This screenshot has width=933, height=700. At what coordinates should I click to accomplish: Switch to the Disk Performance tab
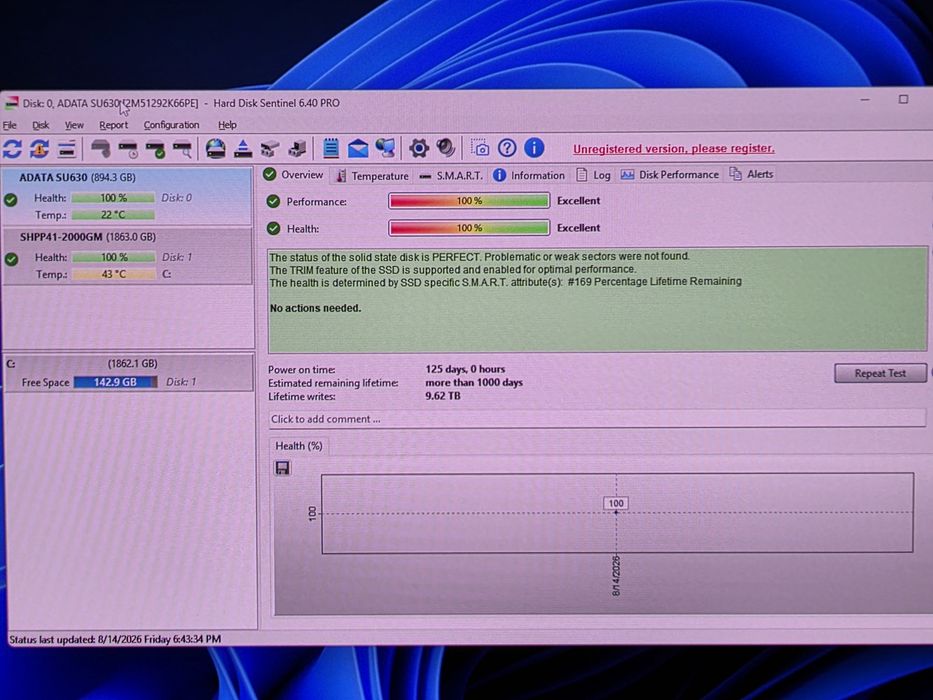tap(670, 174)
